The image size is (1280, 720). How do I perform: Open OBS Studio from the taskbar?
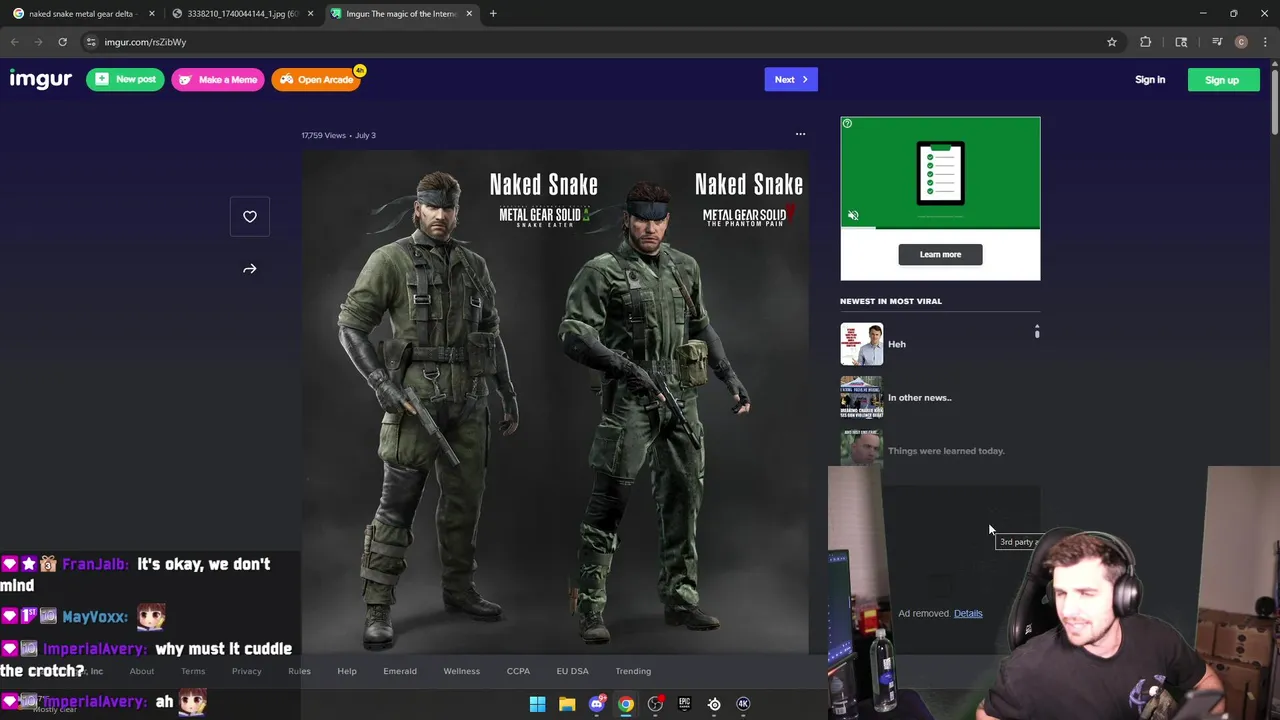click(x=655, y=704)
